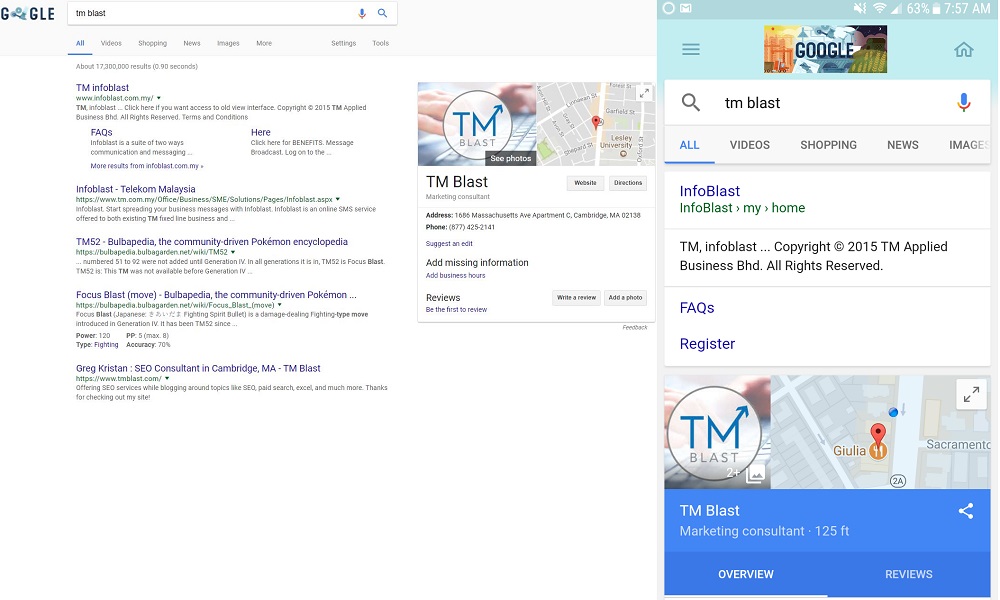The image size is (1000, 600).
Task: Open the Here sitelink under TM infoblast
Action: [x=260, y=132]
